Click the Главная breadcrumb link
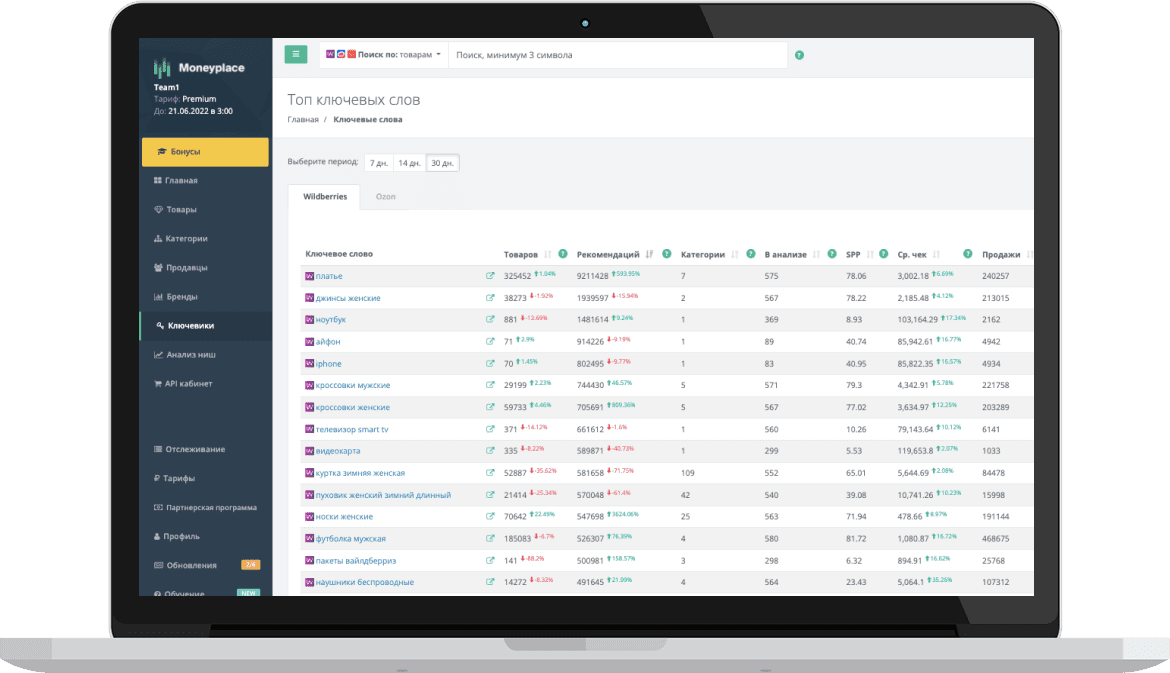1170x673 pixels. 303,119
